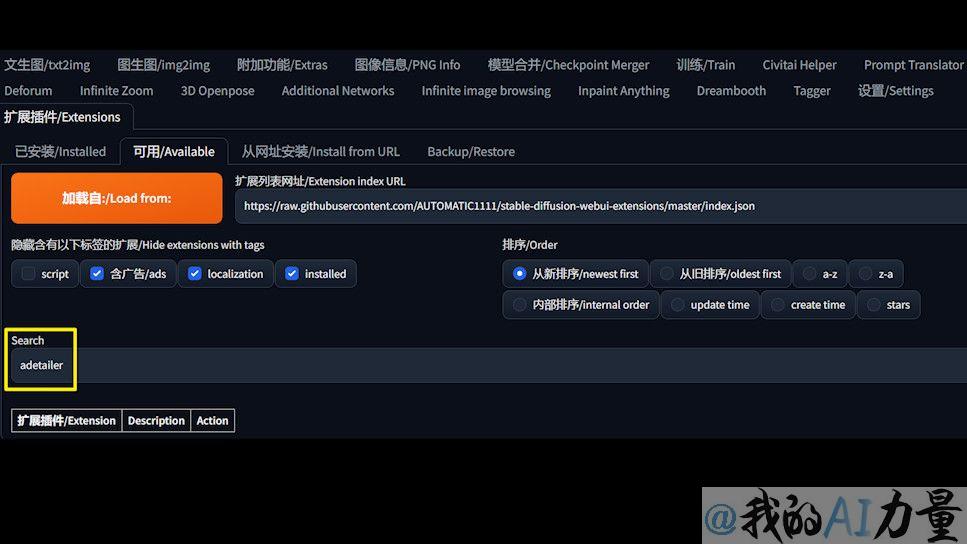Open the Settings tab
967x544 pixels.
point(895,91)
